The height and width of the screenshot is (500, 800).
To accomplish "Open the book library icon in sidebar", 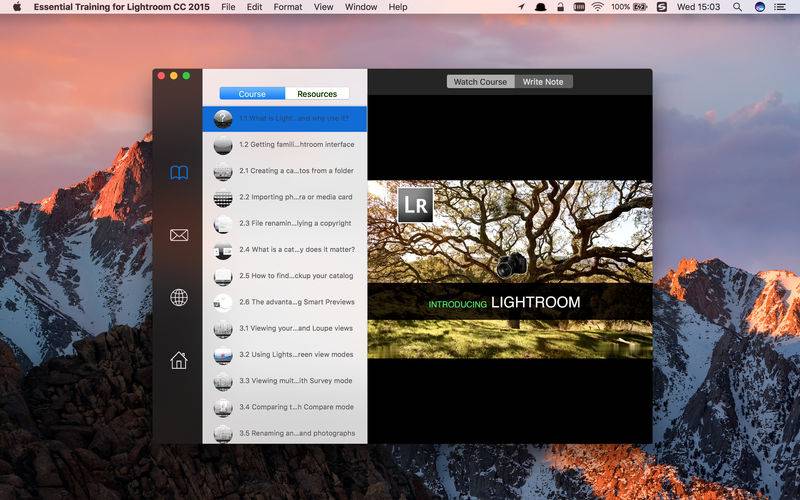I will [179, 172].
